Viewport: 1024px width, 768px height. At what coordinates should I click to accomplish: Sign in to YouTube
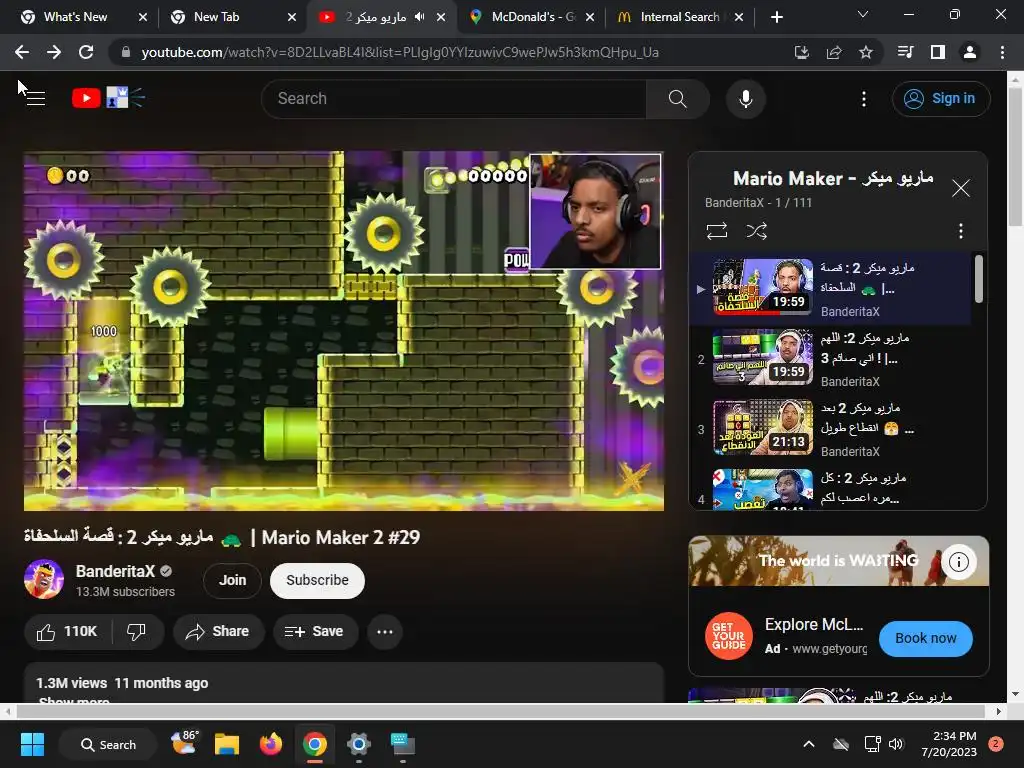940,99
